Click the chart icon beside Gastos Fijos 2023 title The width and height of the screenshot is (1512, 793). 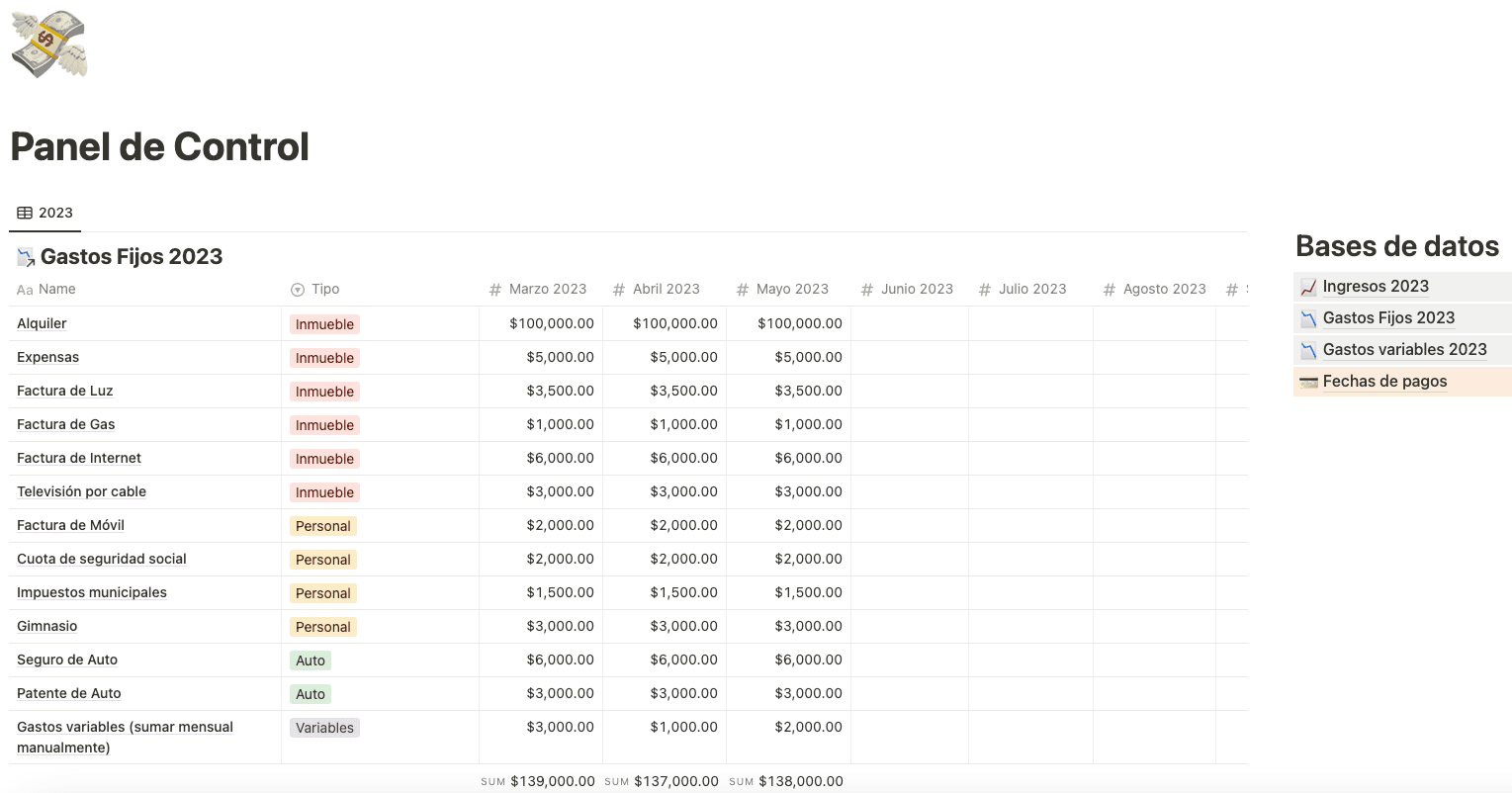[x=26, y=257]
